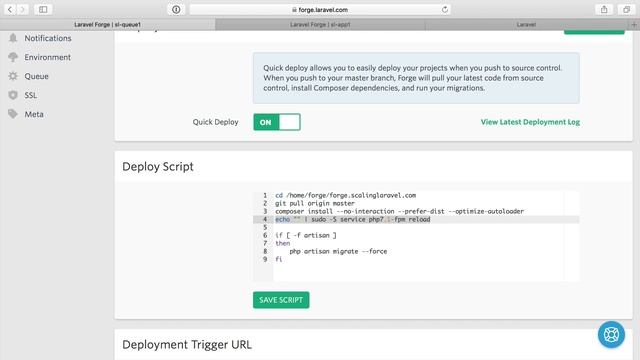Toggle the Safari sidebar button
The height and width of the screenshot is (360, 640).
[x=43, y=9]
